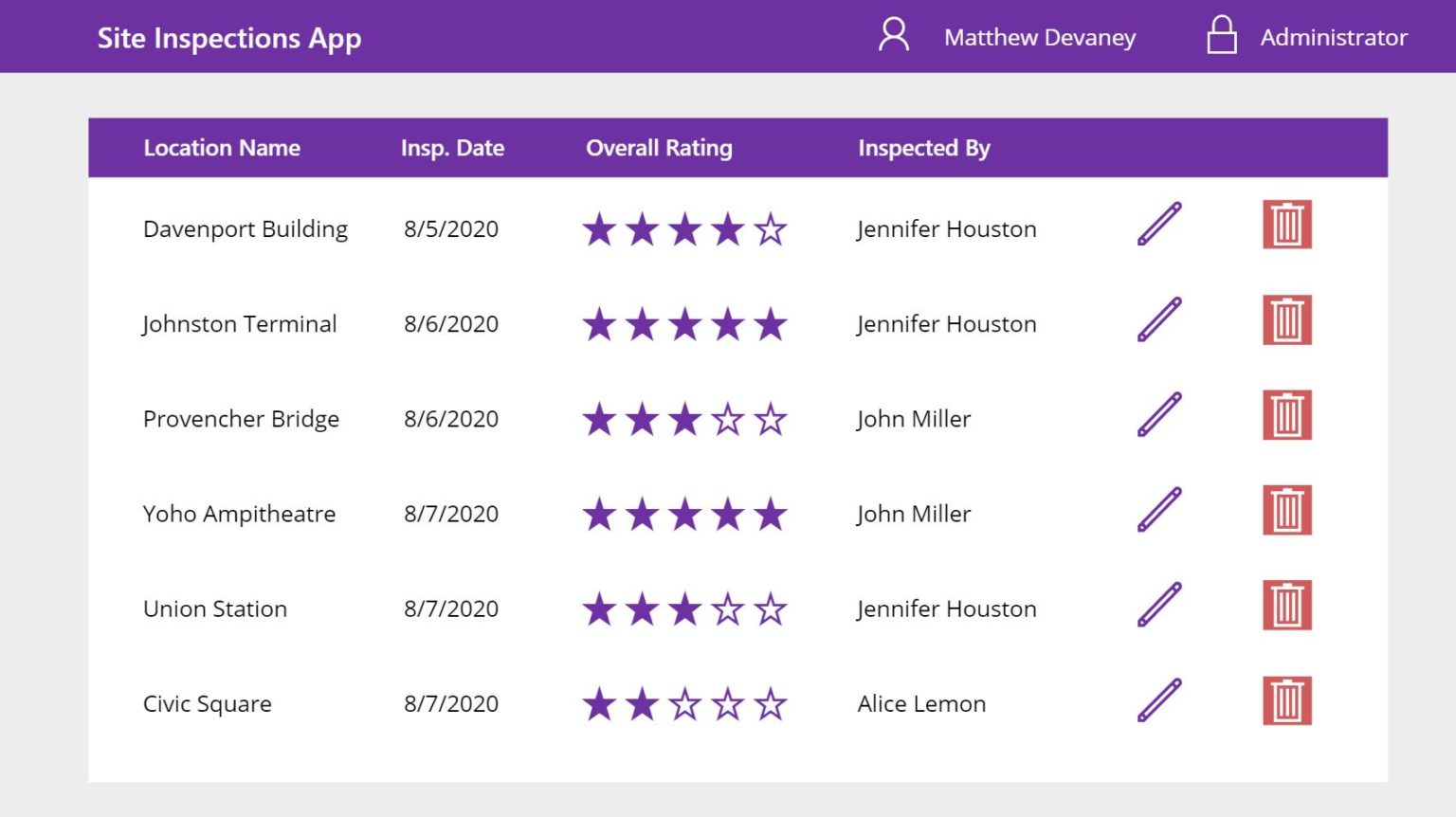Screen dimensions: 1456x817
Task: Sort by the Location Name column
Action: [x=221, y=148]
